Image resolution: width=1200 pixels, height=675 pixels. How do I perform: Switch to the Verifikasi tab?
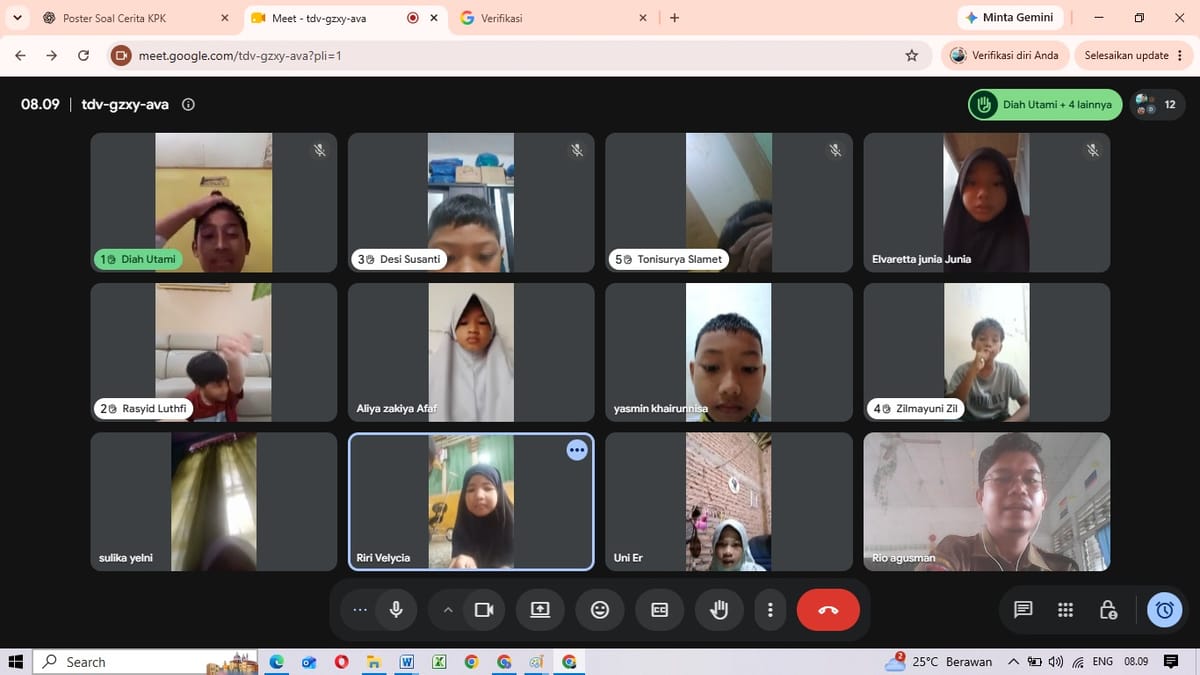coord(553,18)
